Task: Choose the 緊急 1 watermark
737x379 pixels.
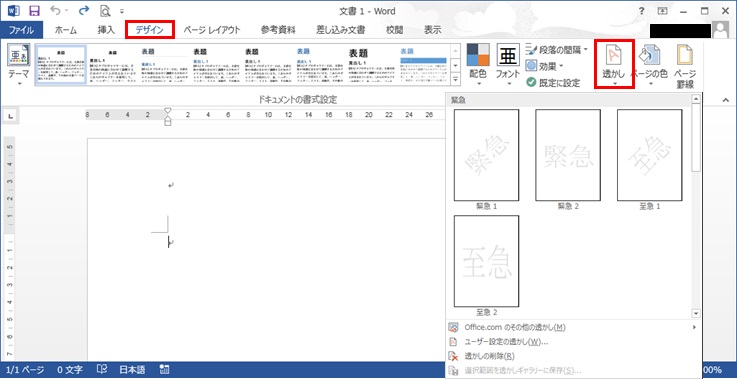Action: (486, 160)
